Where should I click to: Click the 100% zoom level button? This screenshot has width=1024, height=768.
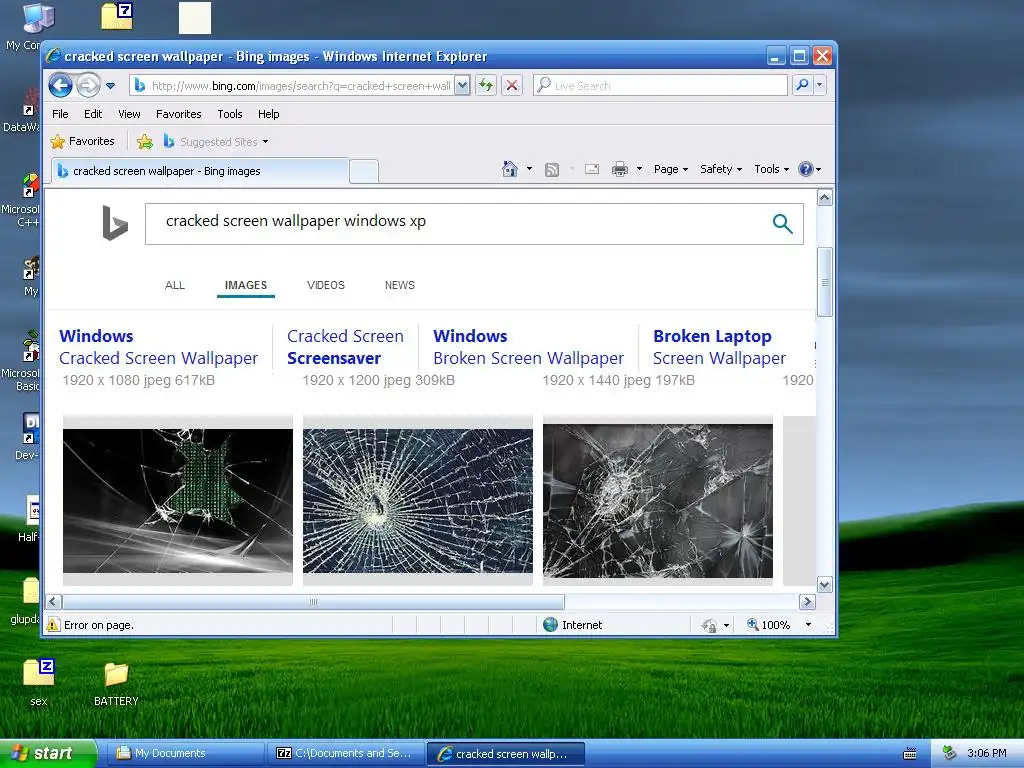pos(769,625)
